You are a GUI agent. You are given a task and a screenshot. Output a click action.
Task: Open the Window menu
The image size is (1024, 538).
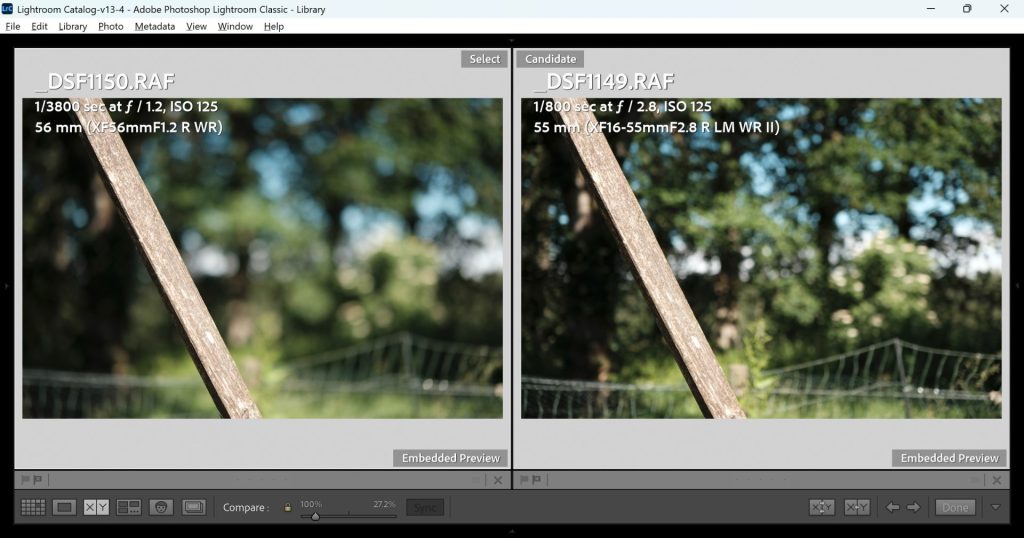coord(235,26)
